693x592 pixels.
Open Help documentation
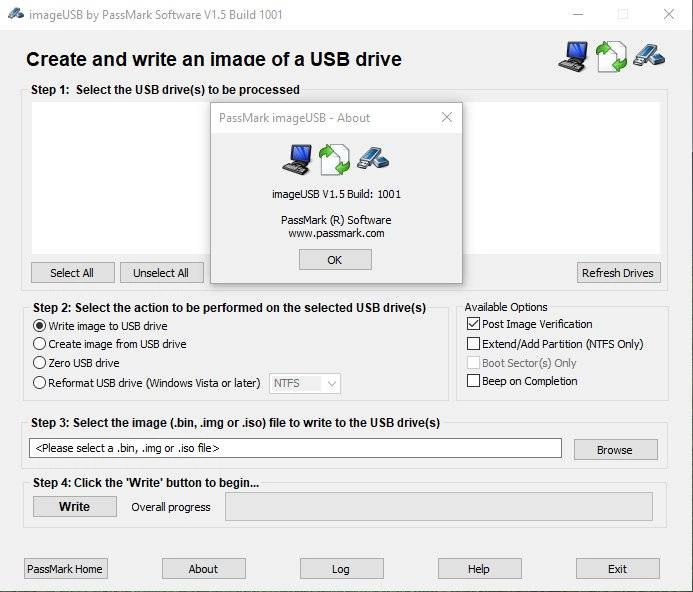(x=480, y=569)
